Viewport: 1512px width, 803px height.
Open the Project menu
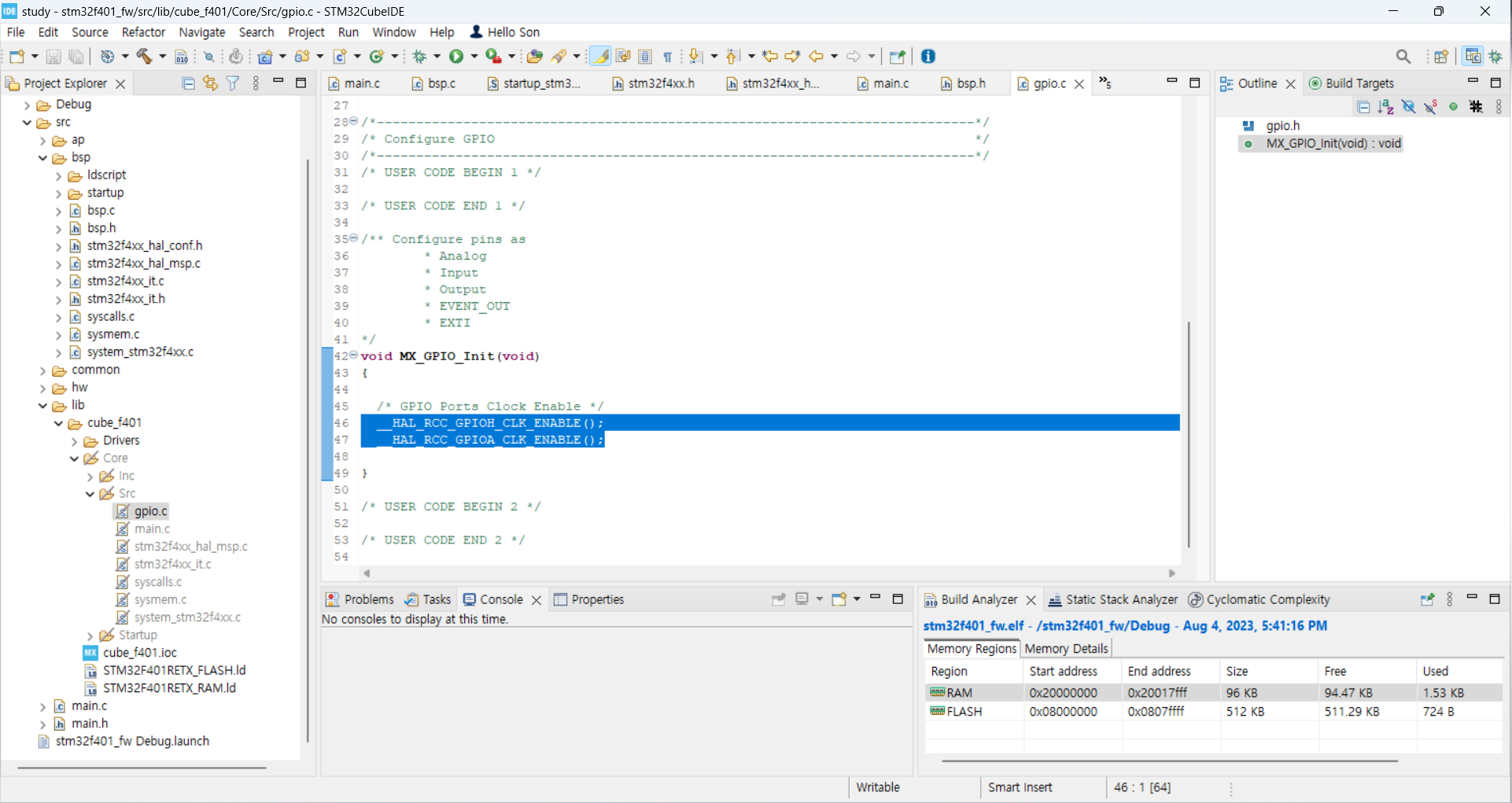(x=306, y=32)
